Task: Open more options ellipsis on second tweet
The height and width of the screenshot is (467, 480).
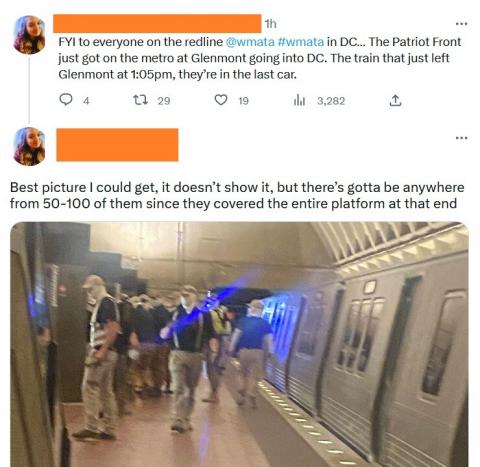Action: (462, 137)
